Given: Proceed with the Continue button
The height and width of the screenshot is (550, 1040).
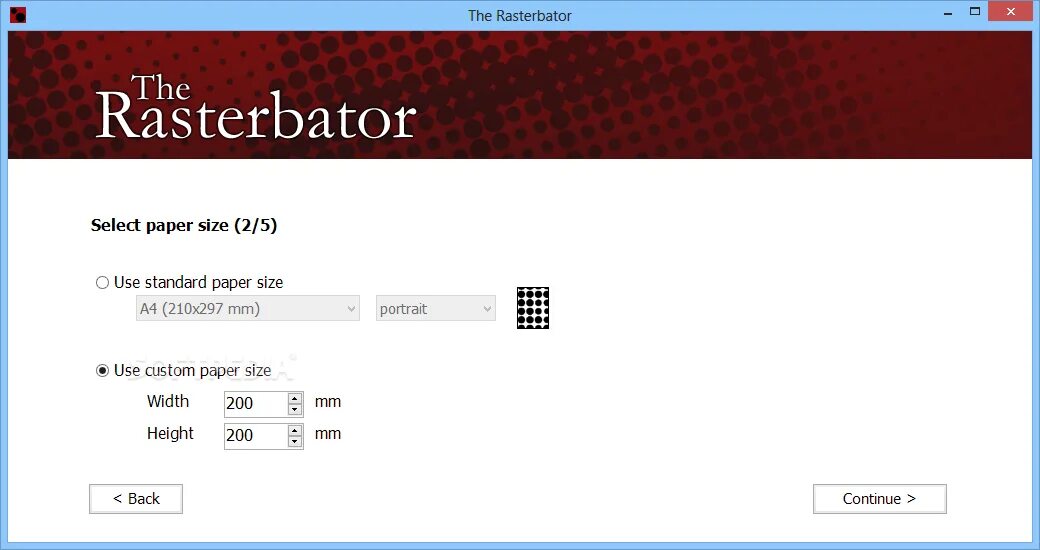Looking at the screenshot, I should coord(879,499).
